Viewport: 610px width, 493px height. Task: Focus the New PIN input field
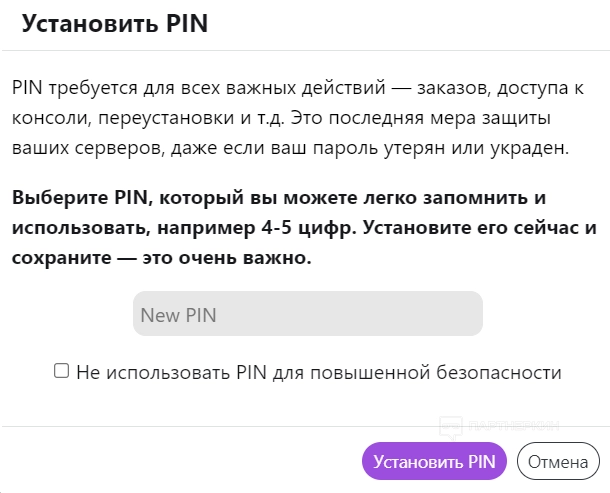[x=307, y=314]
